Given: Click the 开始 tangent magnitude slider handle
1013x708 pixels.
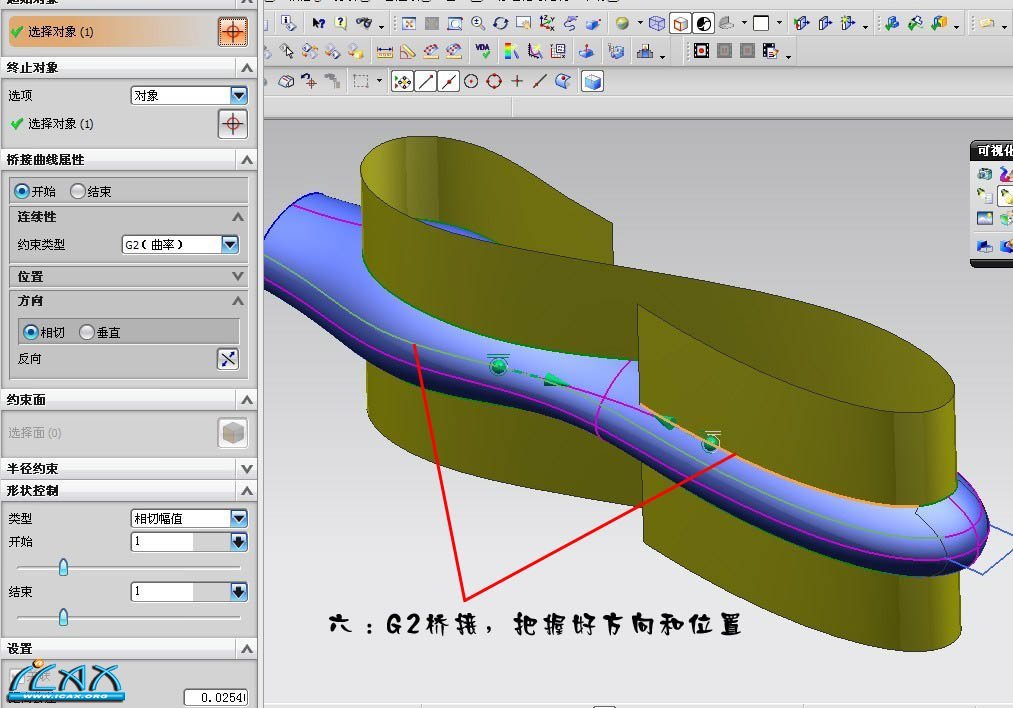Looking at the screenshot, I should point(63,567).
